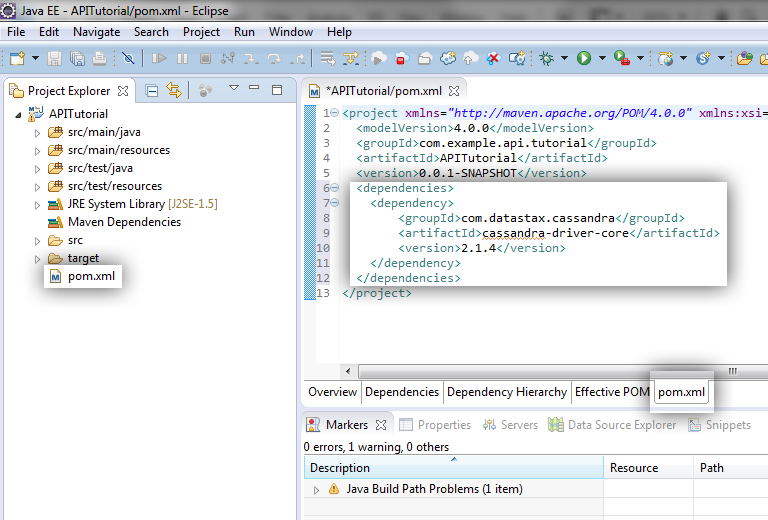Collapse the APITutorial project node

pos(18,115)
